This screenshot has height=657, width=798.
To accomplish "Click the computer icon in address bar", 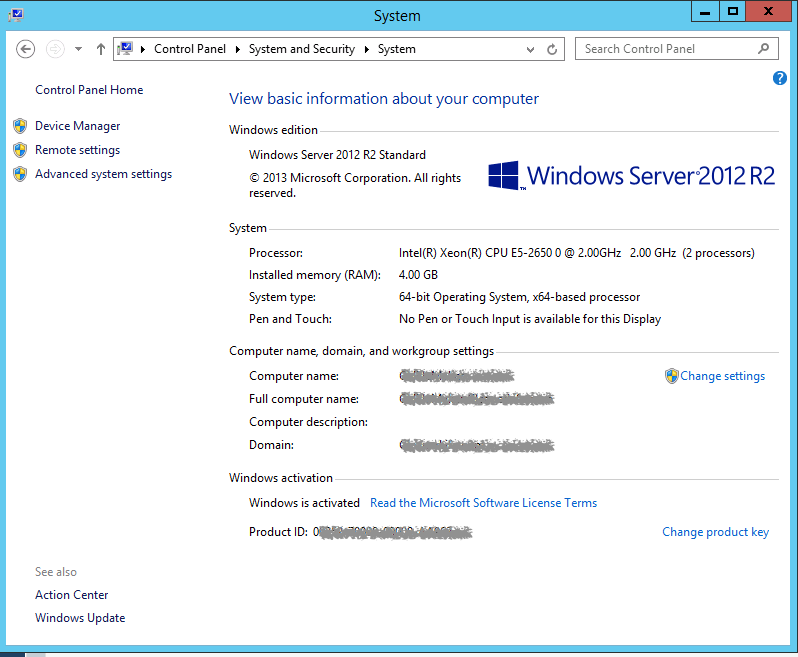I will (125, 49).
